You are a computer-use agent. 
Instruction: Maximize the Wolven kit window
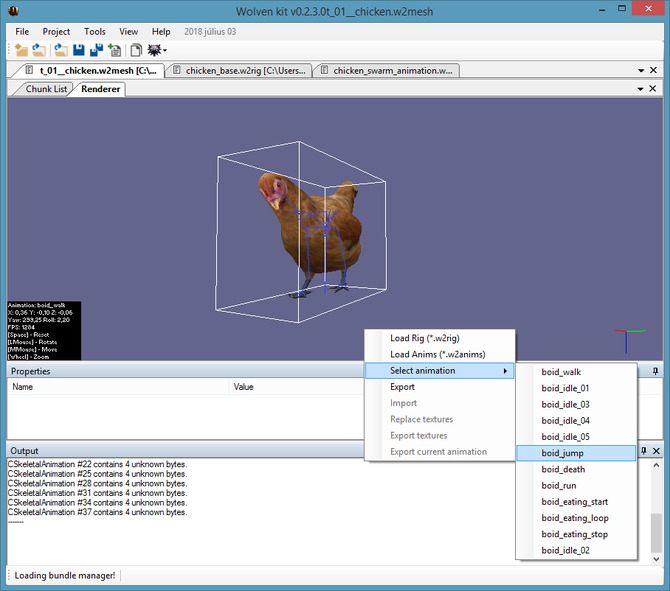coord(622,9)
